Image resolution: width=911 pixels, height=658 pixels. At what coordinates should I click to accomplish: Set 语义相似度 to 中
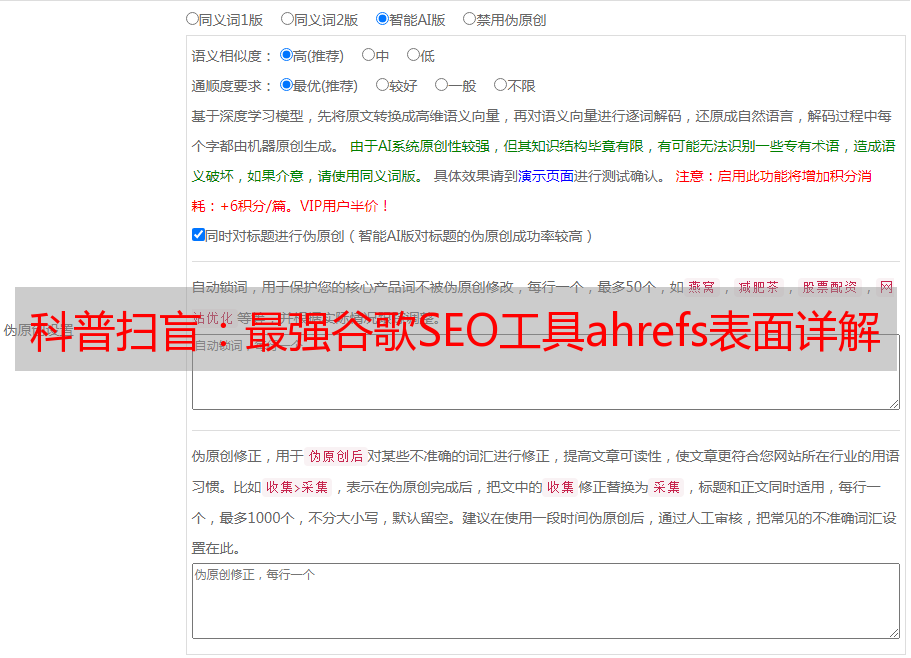click(368, 55)
